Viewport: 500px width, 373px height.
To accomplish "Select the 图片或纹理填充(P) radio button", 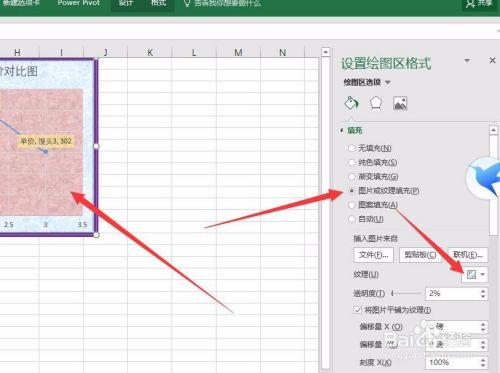I will (351, 191).
